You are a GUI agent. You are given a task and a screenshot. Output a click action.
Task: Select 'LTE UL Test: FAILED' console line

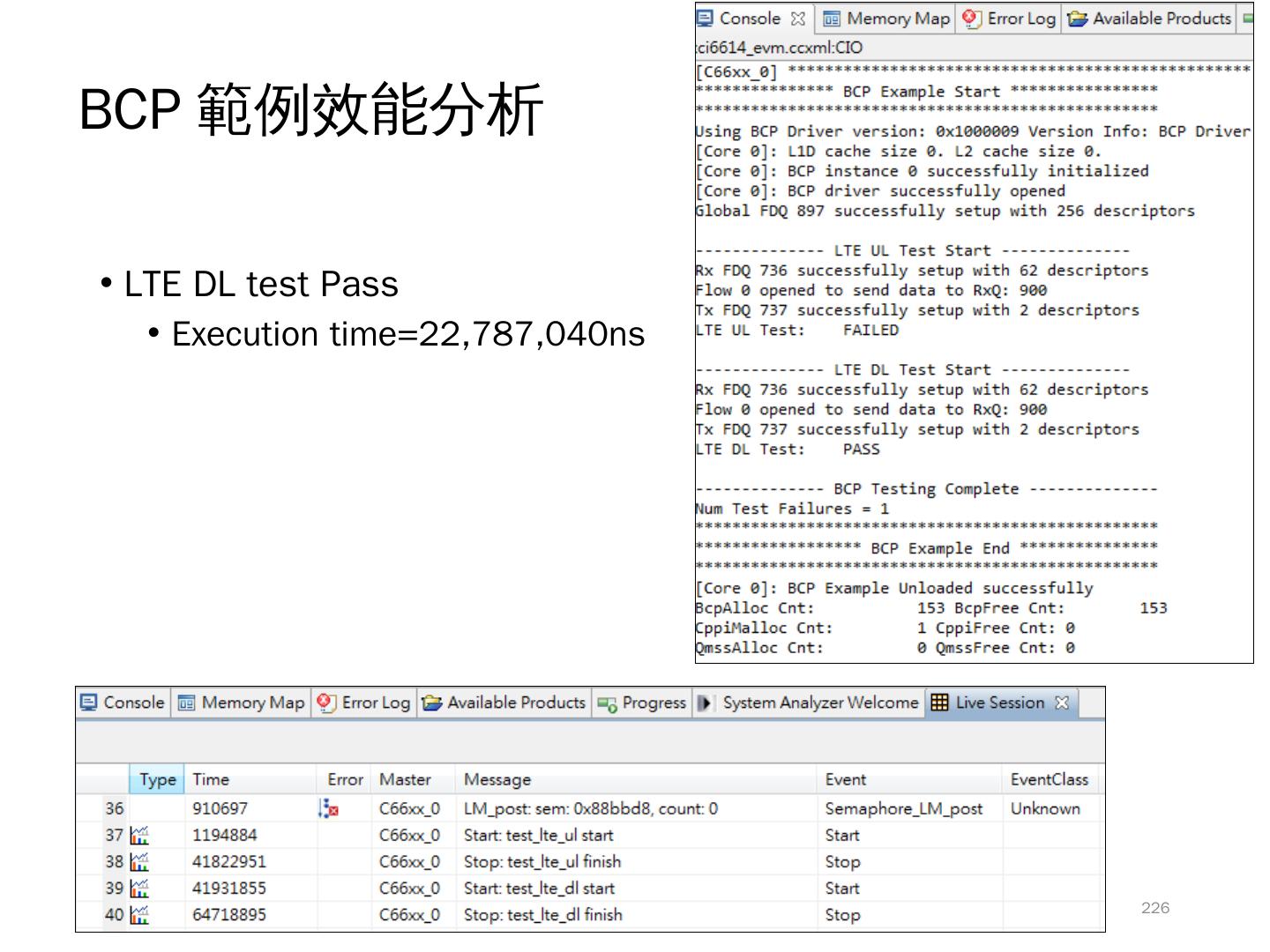click(x=797, y=330)
